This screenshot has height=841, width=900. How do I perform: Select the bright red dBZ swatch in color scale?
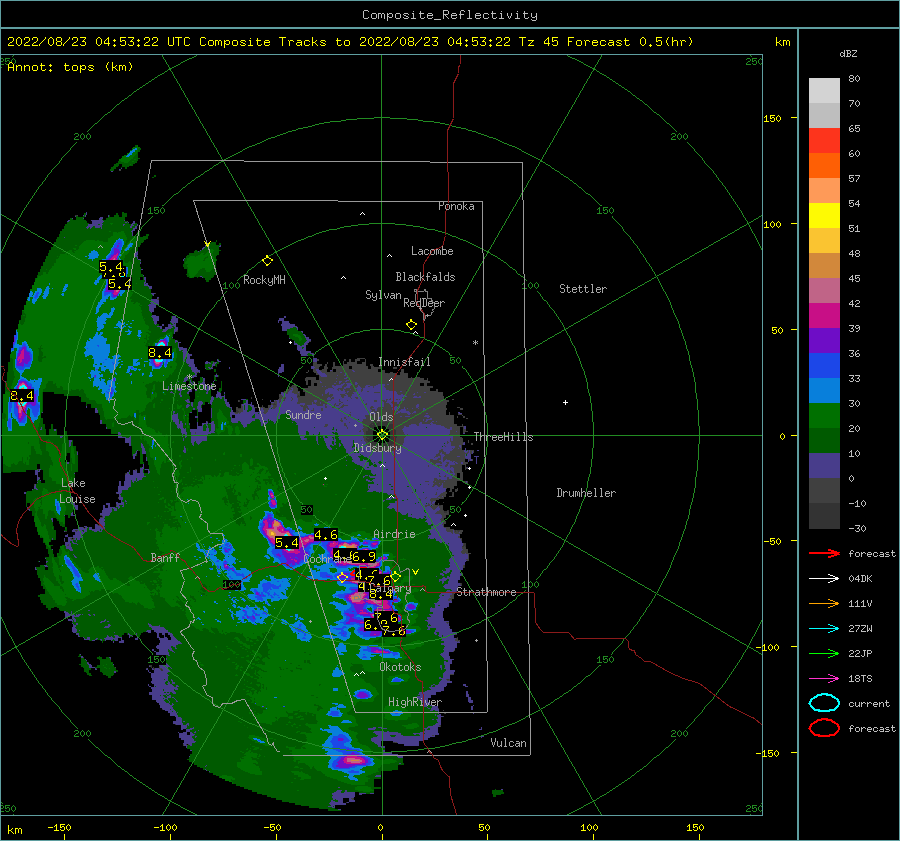coord(824,141)
